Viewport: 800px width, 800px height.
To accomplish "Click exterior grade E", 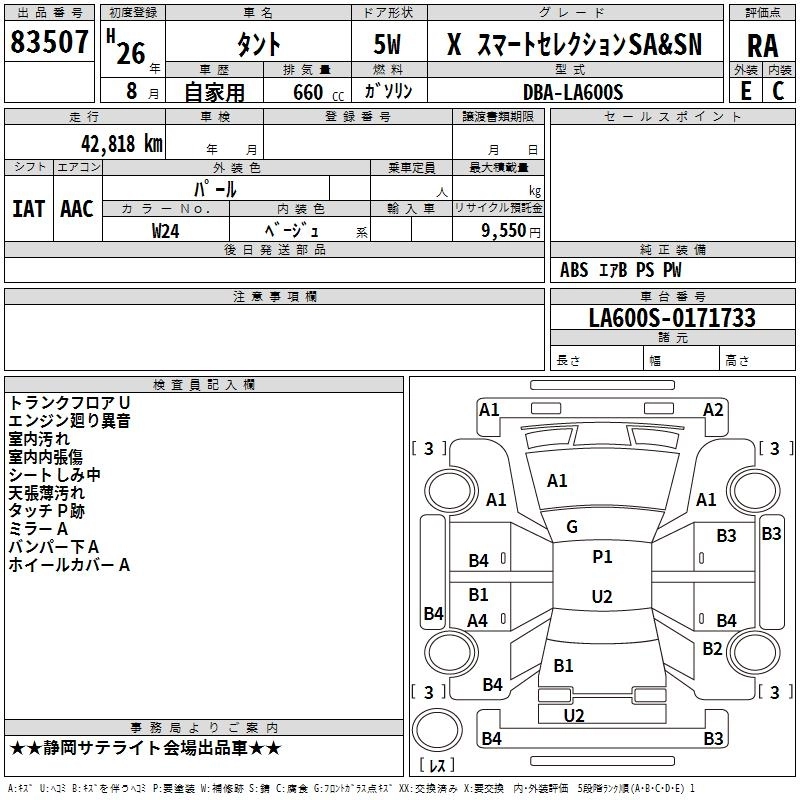I will (745, 91).
